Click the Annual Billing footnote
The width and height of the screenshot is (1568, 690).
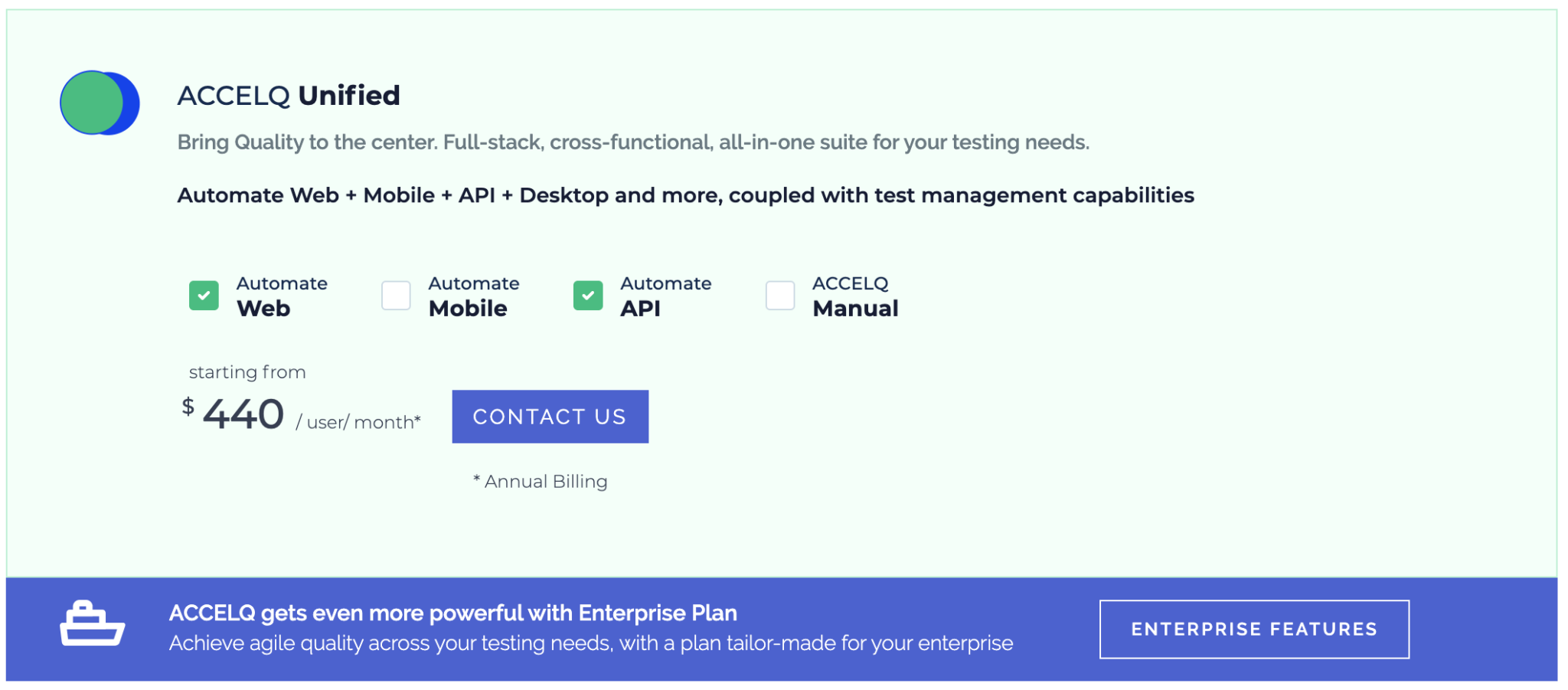click(541, 482)
